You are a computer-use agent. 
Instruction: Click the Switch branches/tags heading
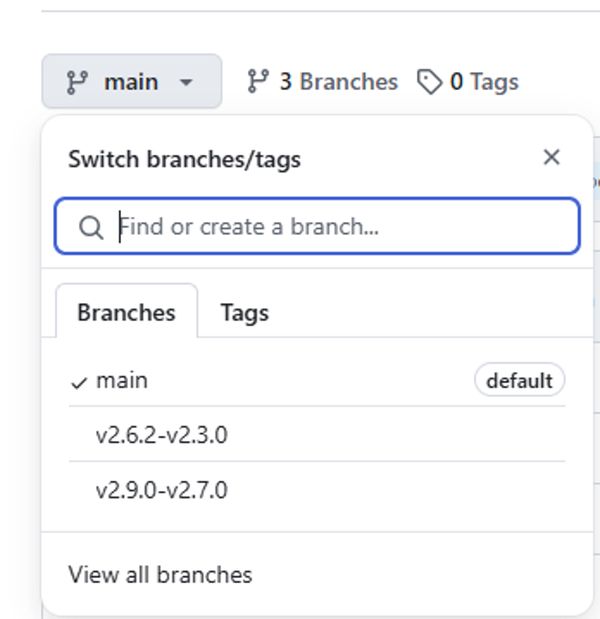coord(184,159)
